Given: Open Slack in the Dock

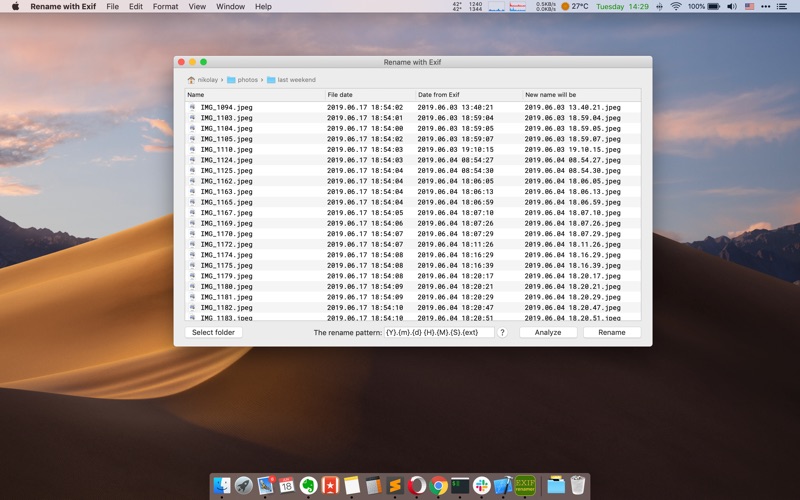Looking at the screenshot, I should (482, 485).
